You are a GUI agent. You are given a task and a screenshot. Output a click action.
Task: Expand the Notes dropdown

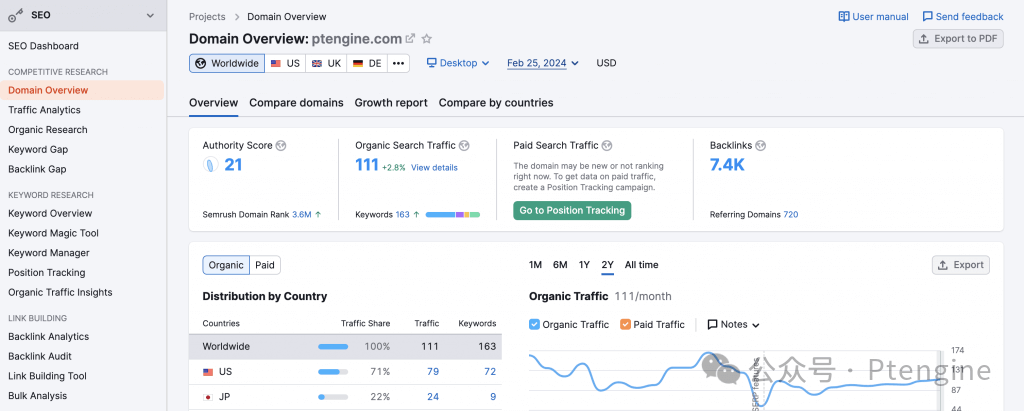point(733,325)
